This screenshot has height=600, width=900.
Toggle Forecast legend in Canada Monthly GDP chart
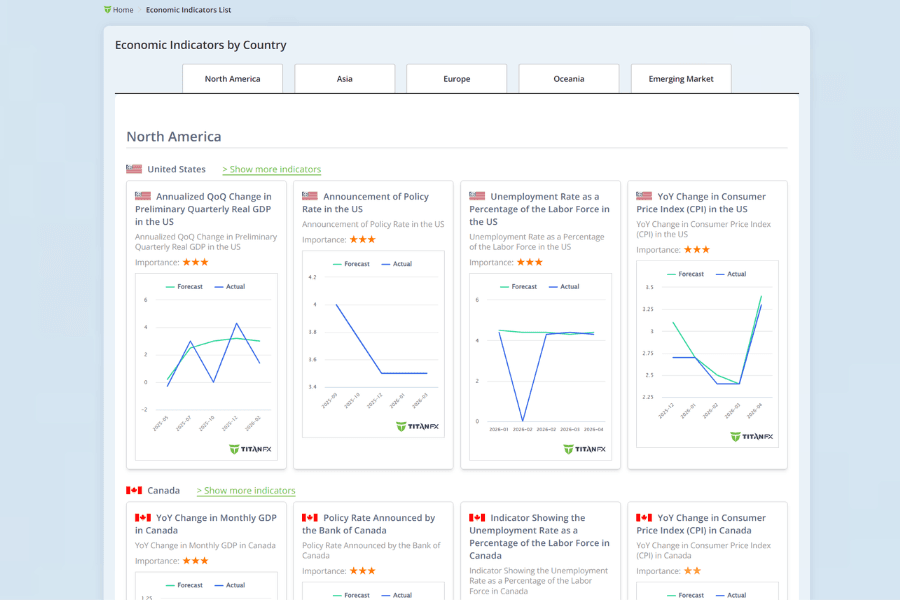(184, 585)
